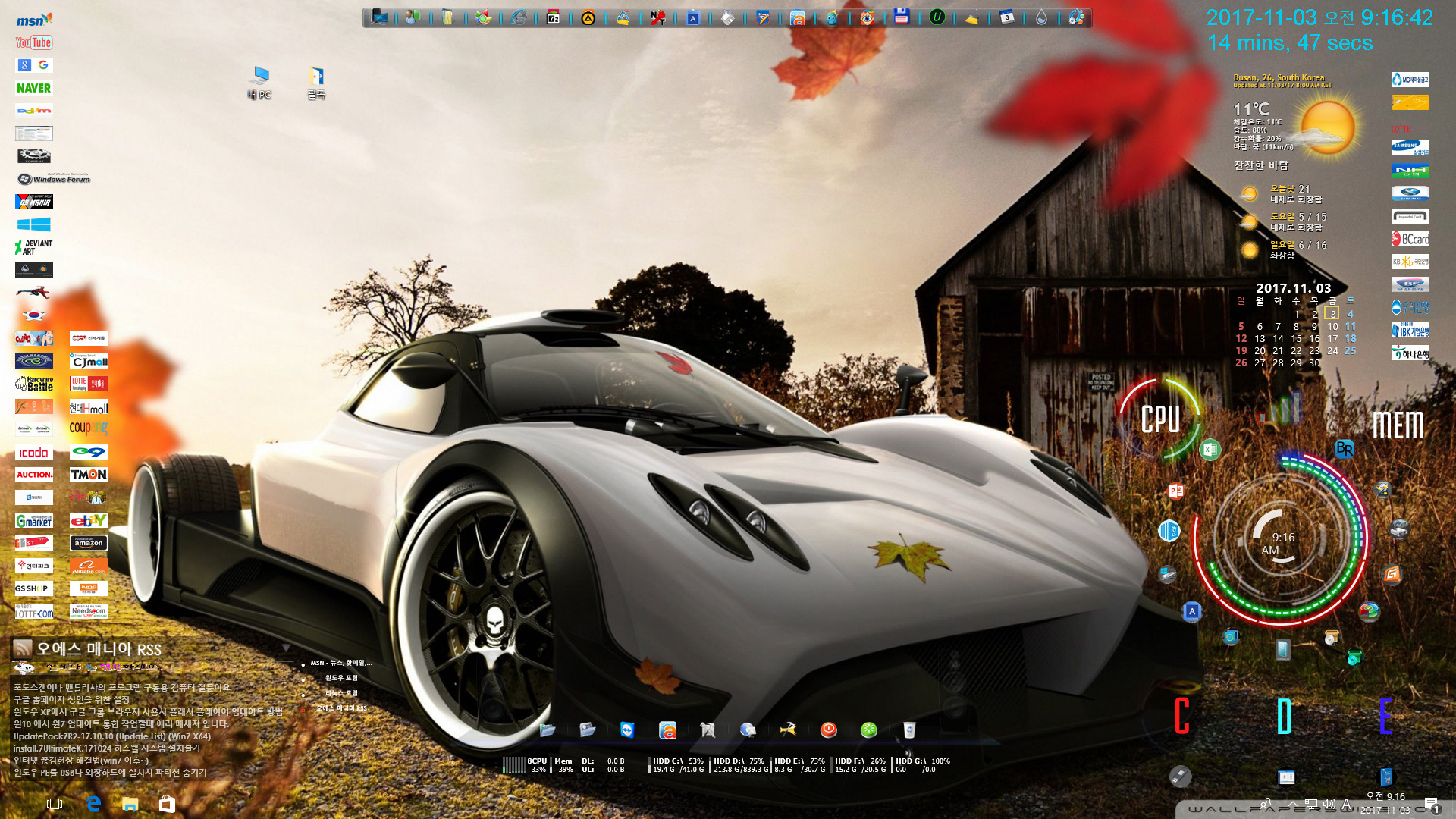Open the Gmarket shopping shortcut

pos(34,520)
